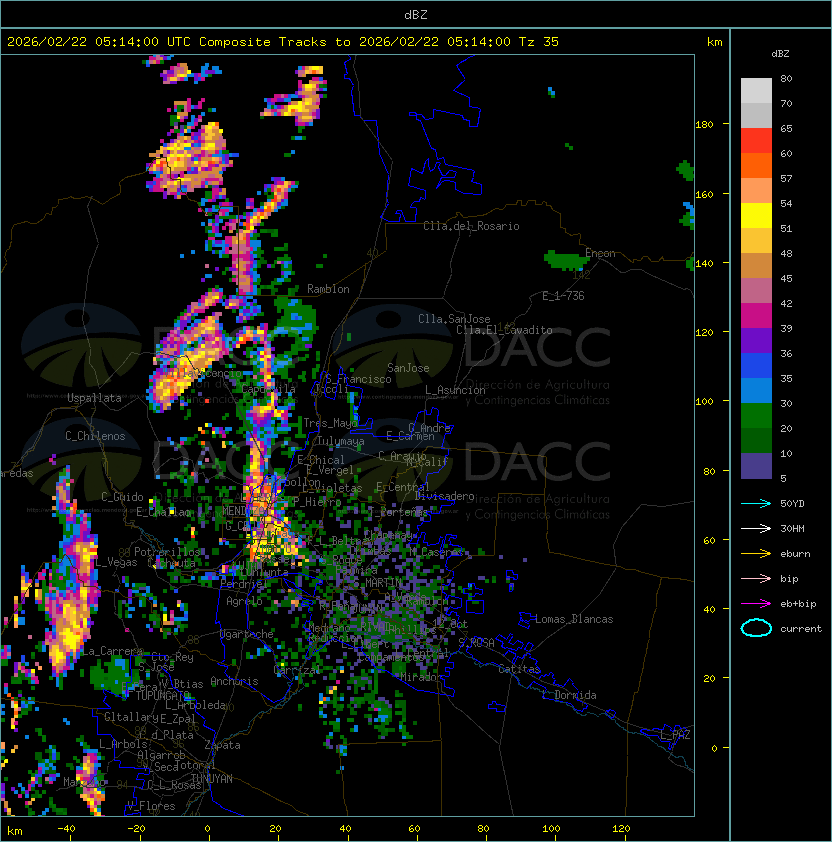
Task: Click the 'L_Dormida' map label
Action: pyautogui.click(x=569, y=695)
